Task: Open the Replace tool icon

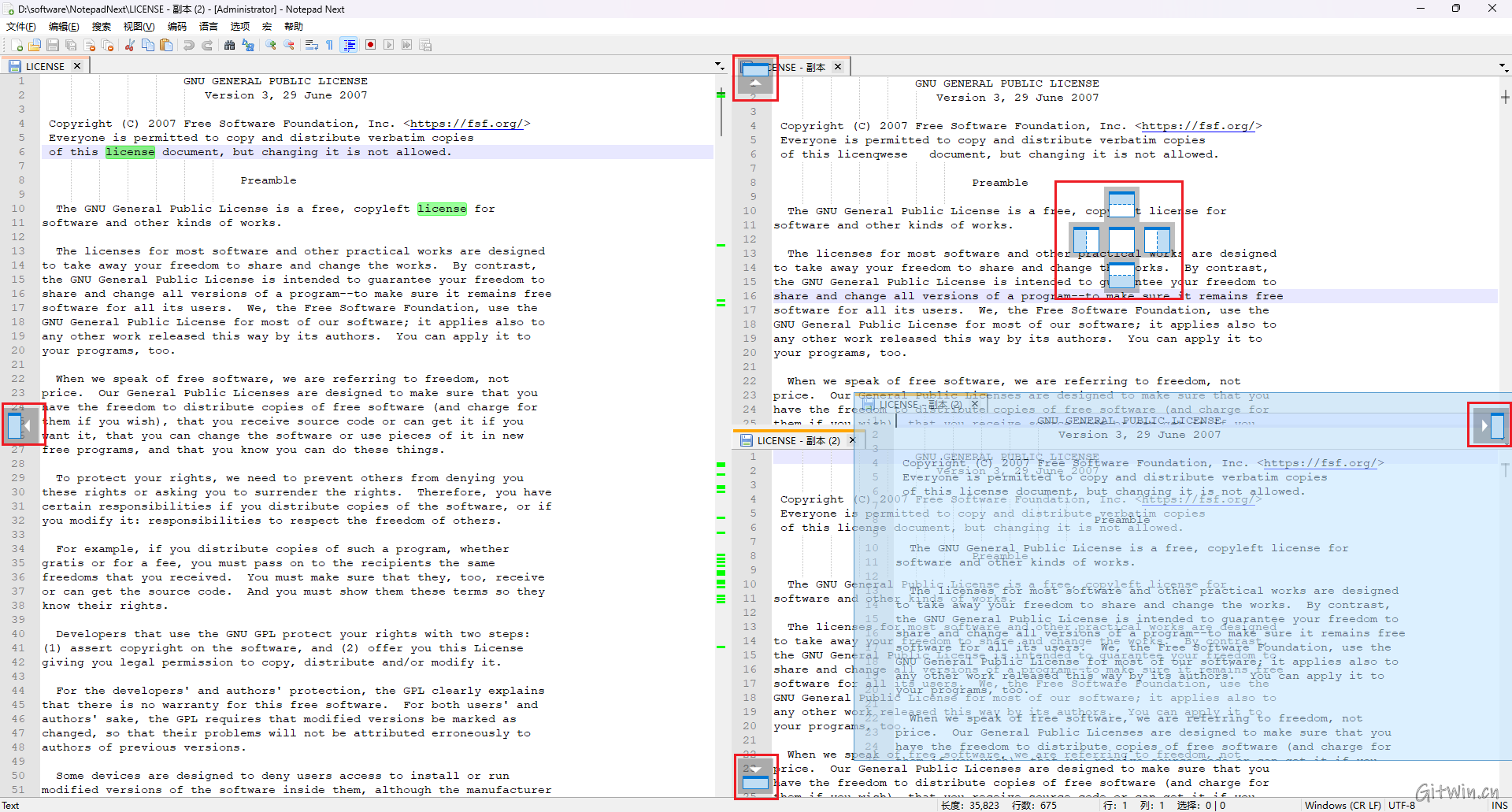Action: (248, 46)
